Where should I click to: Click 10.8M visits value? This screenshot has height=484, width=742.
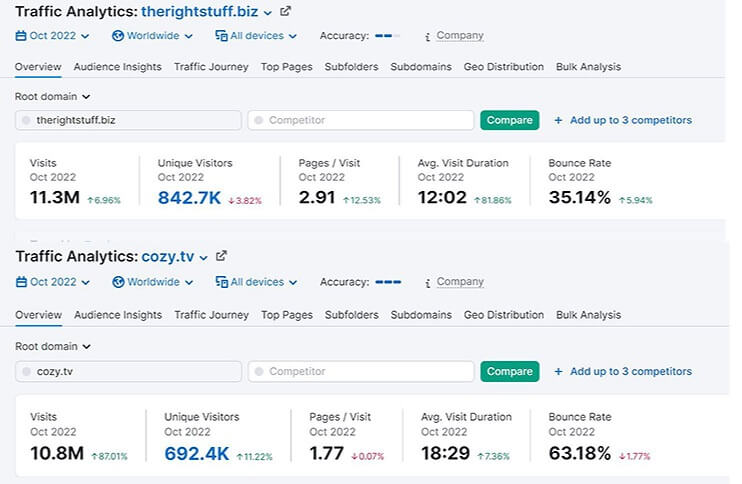(57, 453)
